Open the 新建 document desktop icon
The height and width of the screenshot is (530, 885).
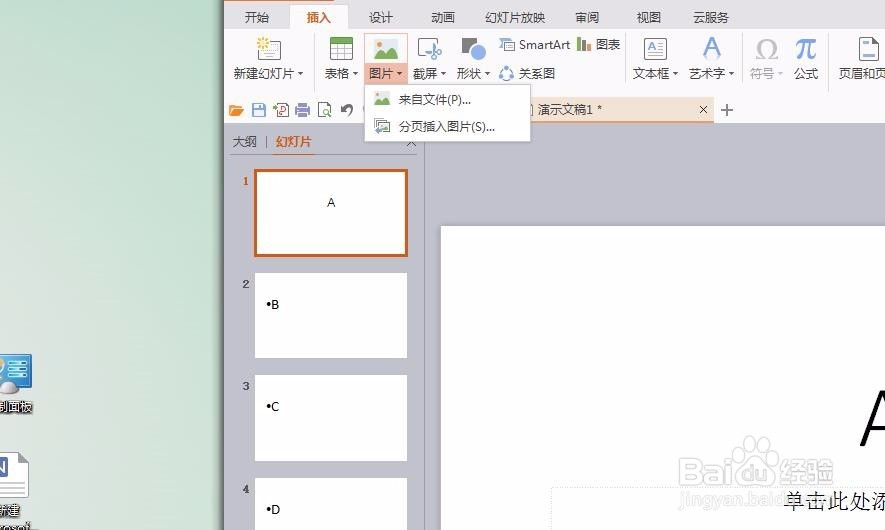[x=14, y=490]
